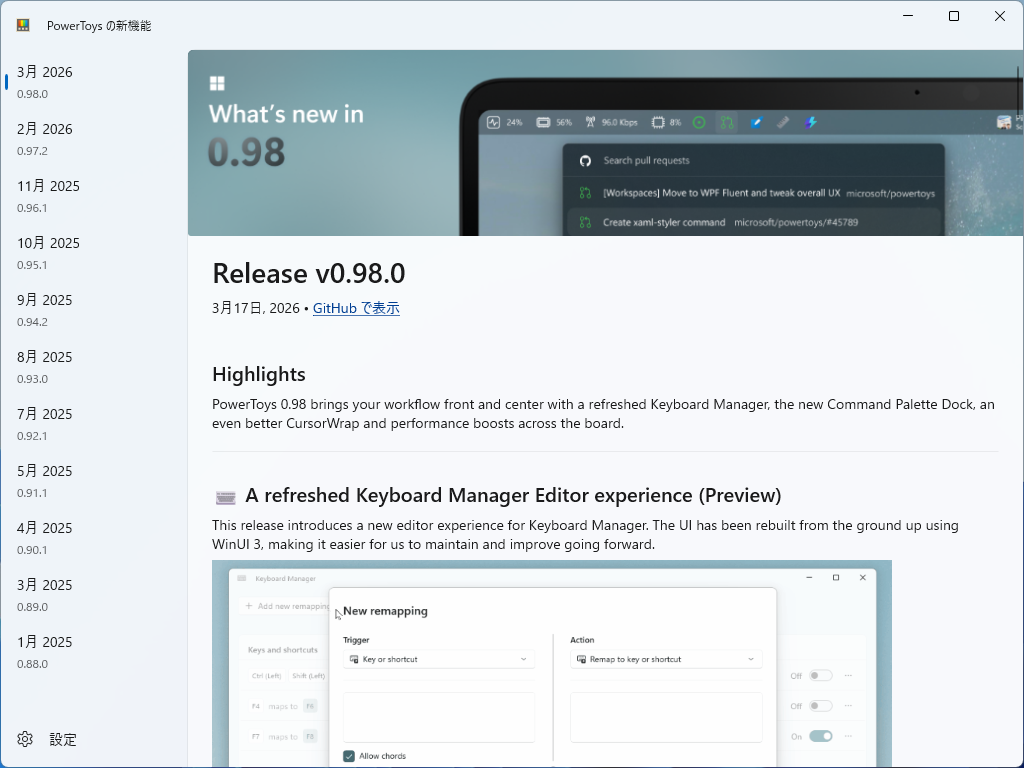Enable the first Off remapping toggle
This screenshot has height=768, width=1024.
(820, 676)
